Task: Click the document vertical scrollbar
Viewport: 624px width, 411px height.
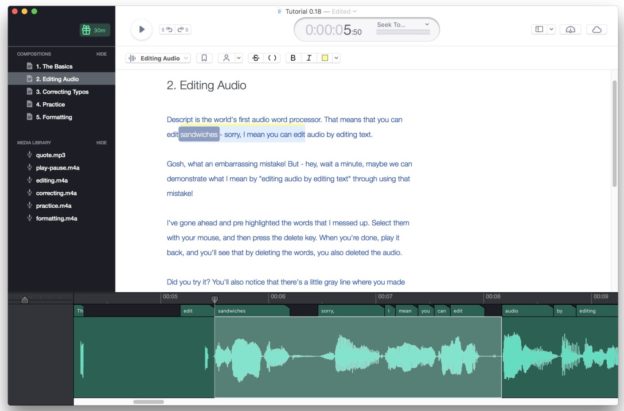Action: click(x=614, y=133)
